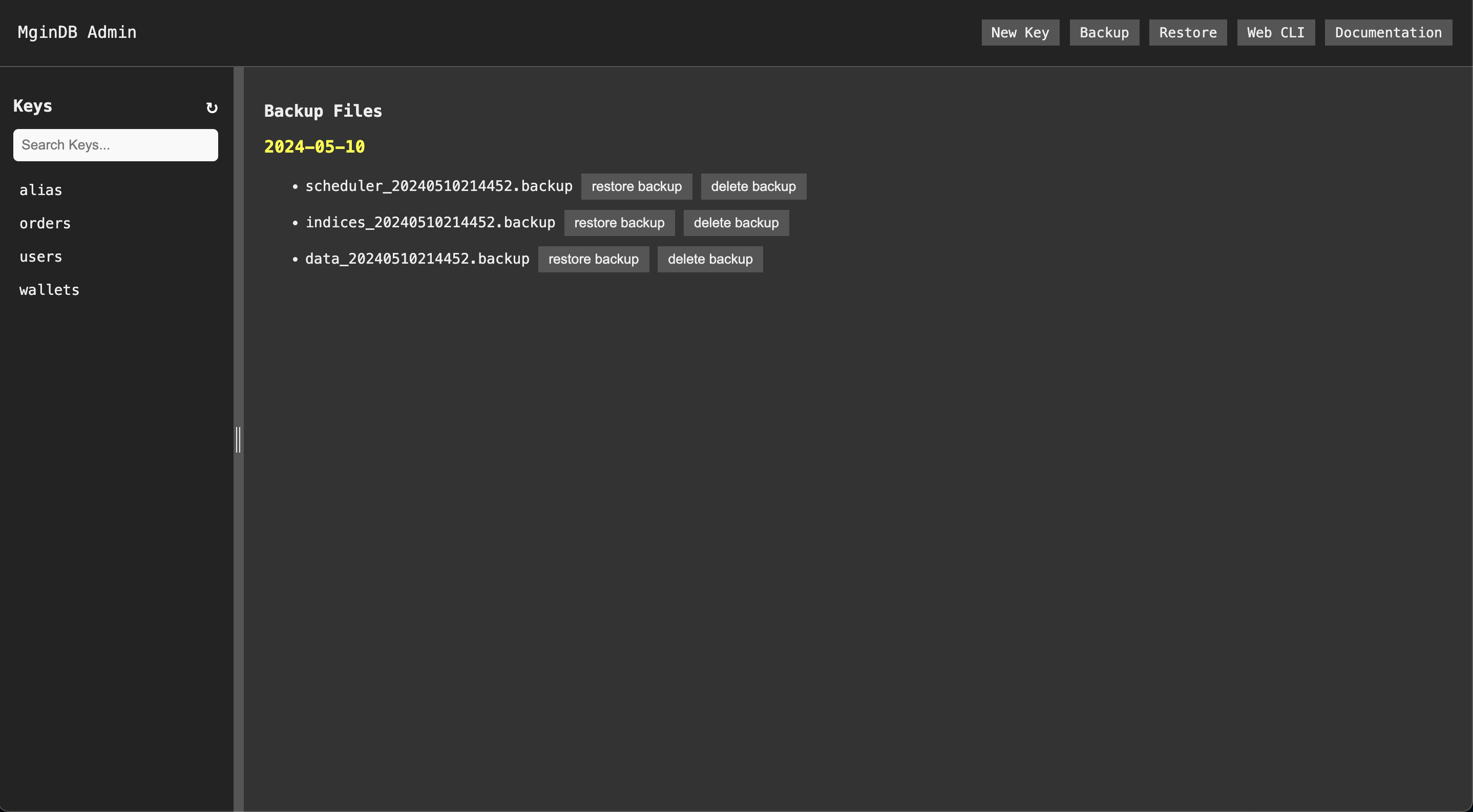Click the New Key icon button
The height and width of the screenshot is (812, 1473).
point(1020,32)
